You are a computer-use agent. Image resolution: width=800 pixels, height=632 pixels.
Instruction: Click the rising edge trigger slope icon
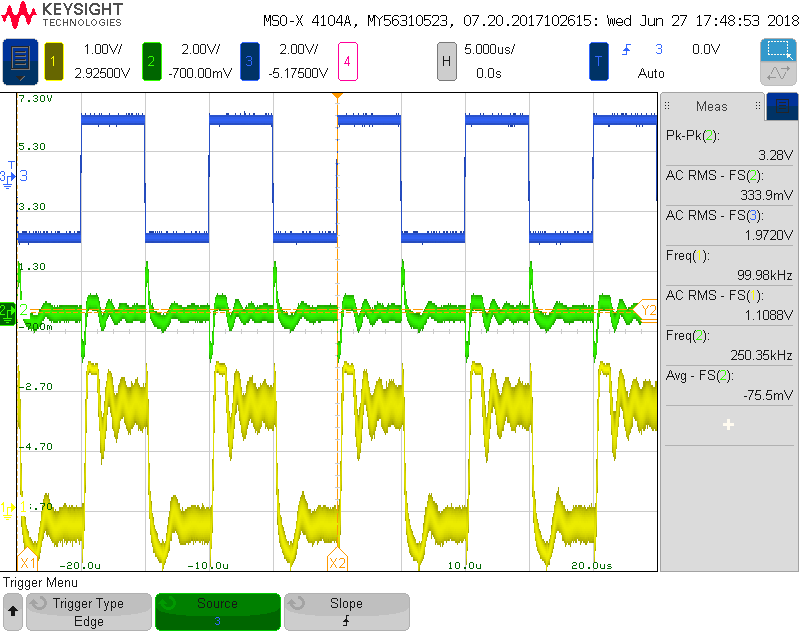626,49
